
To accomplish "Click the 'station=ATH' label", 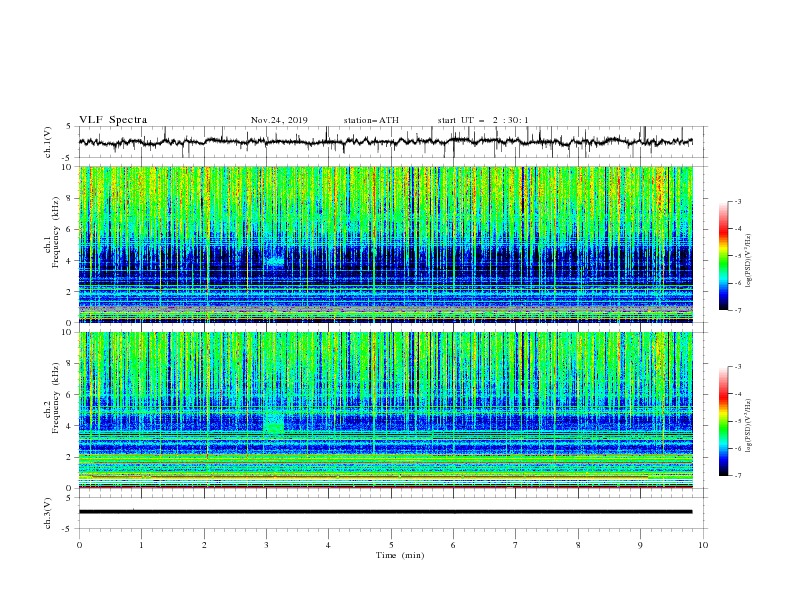I will (x=371, y=120).
